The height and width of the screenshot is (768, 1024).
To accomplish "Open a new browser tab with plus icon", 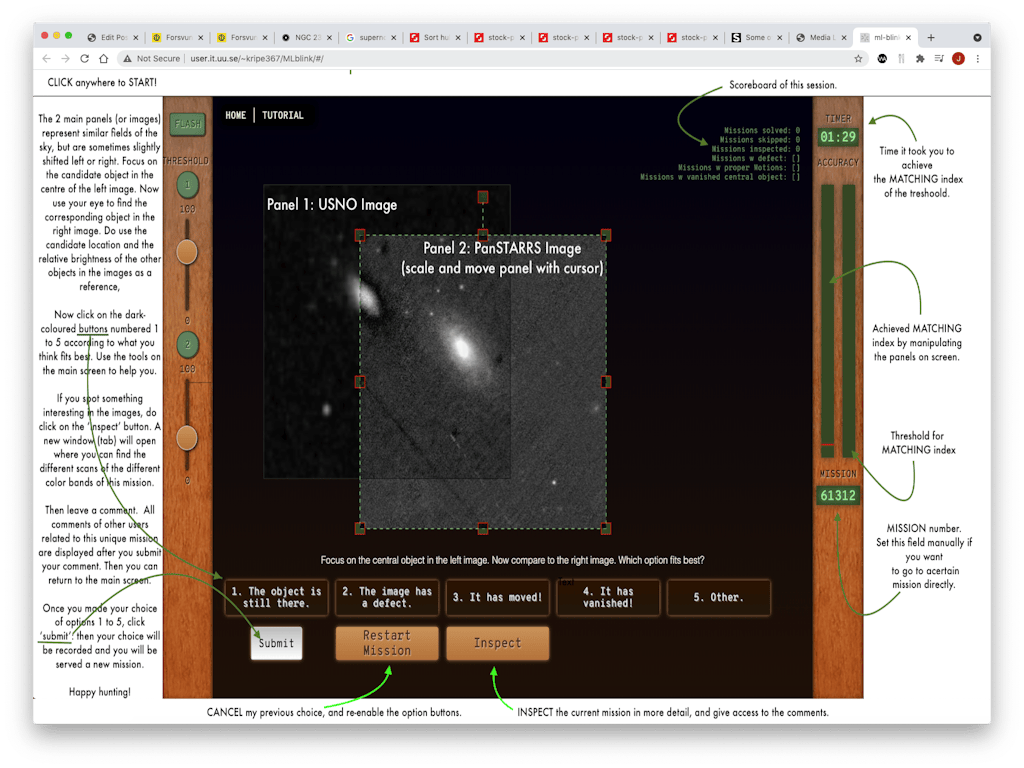I will (931, 37).
